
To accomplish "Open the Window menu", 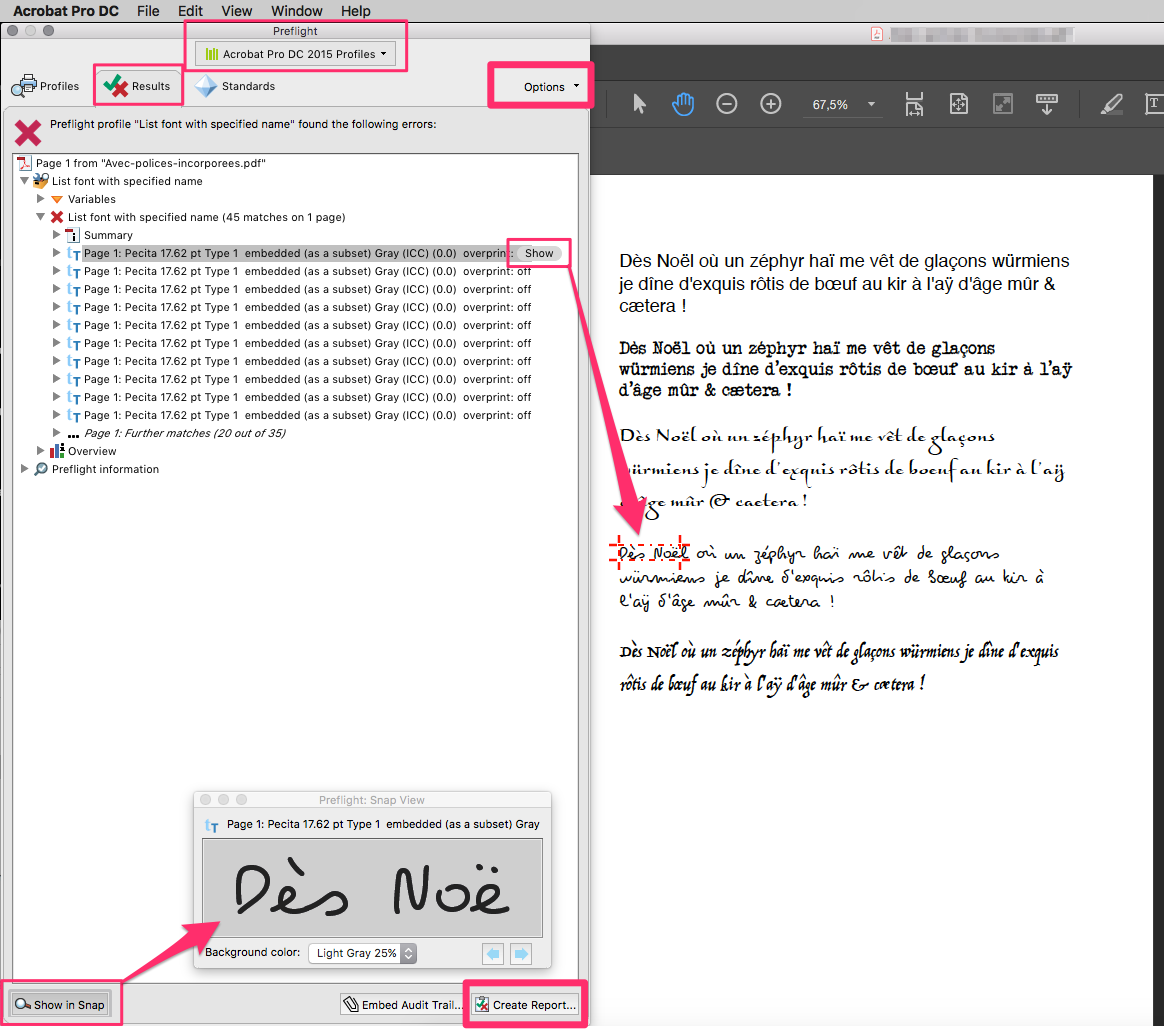I will (x=296, y=11).
